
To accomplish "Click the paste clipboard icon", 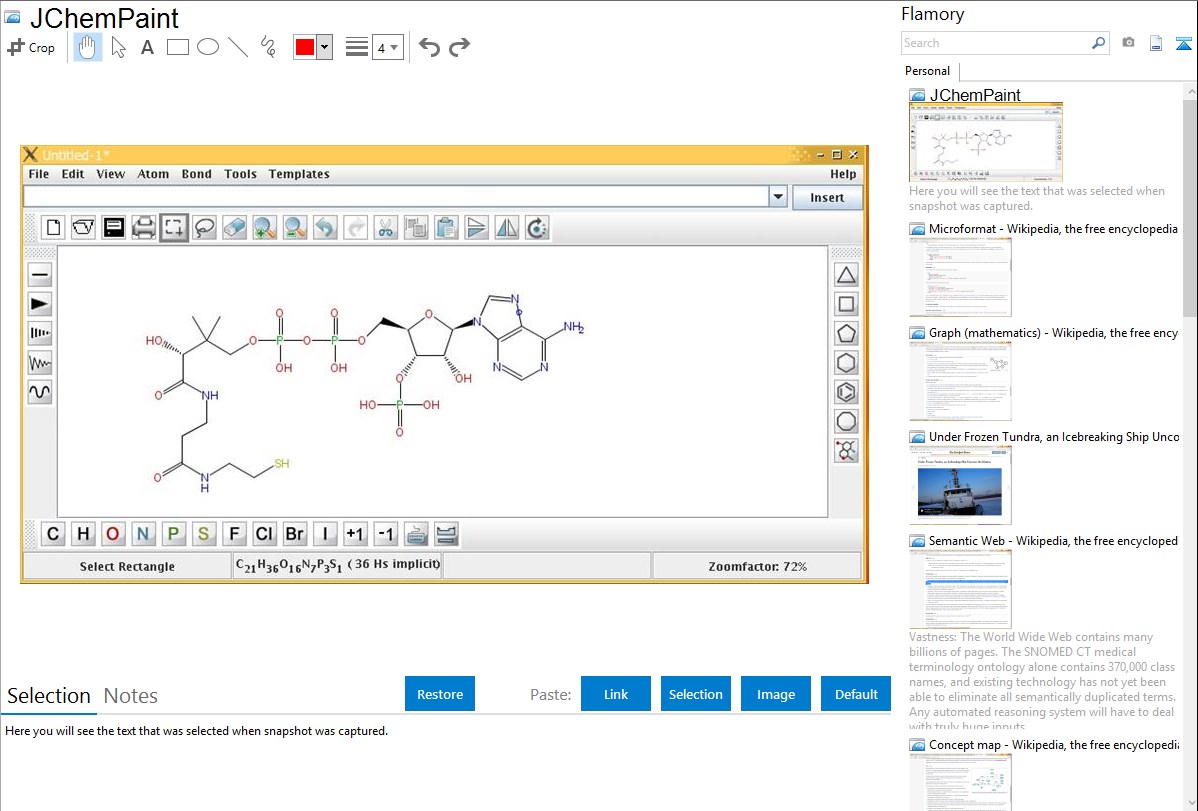I will click(446, 228).
